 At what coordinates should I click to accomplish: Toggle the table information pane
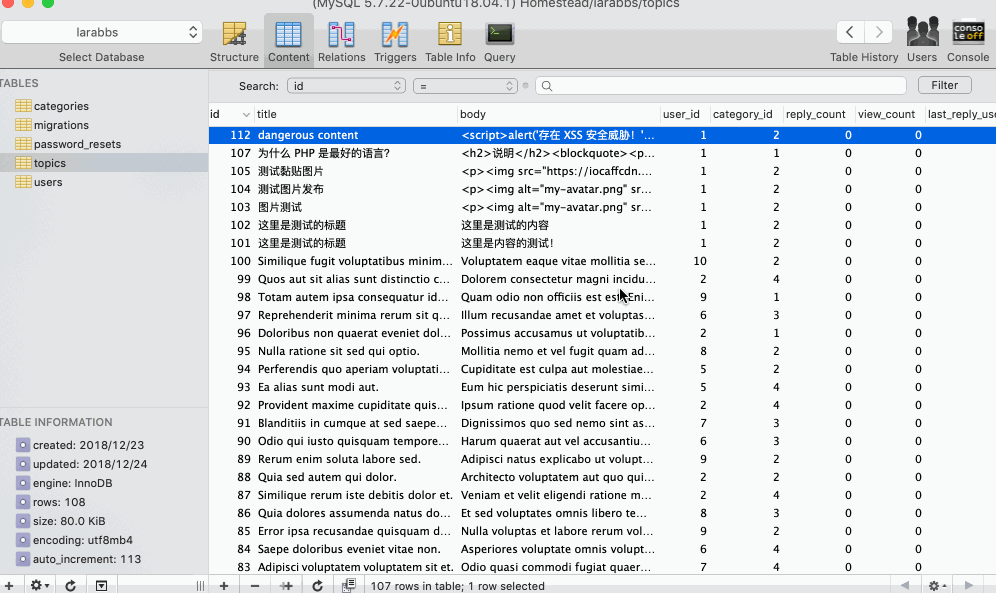point(101,585)
